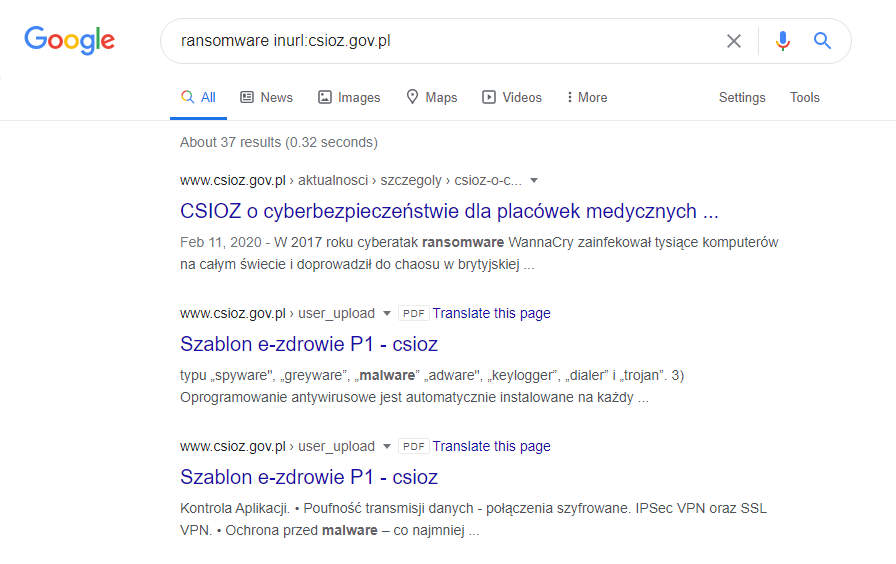Open the Szablon e-zdrowie link above Kontrola Aplikacji
Viewport: 896px width, 564px height.
click(309, 477)
